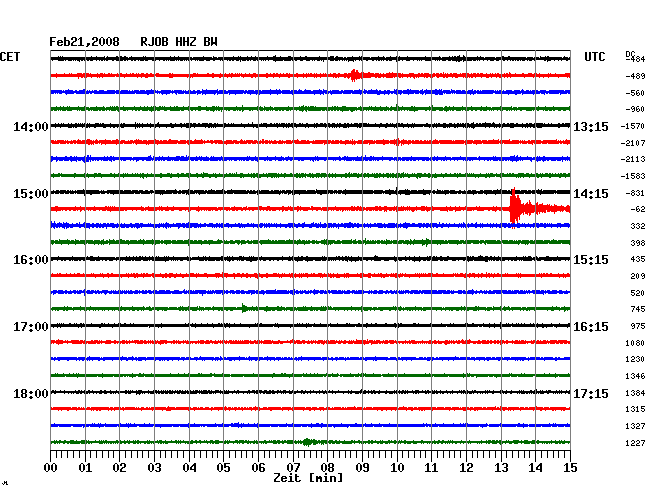Select the 17:00 CET time label
Screen dimensions: 650x494
[x=31, y=327]
